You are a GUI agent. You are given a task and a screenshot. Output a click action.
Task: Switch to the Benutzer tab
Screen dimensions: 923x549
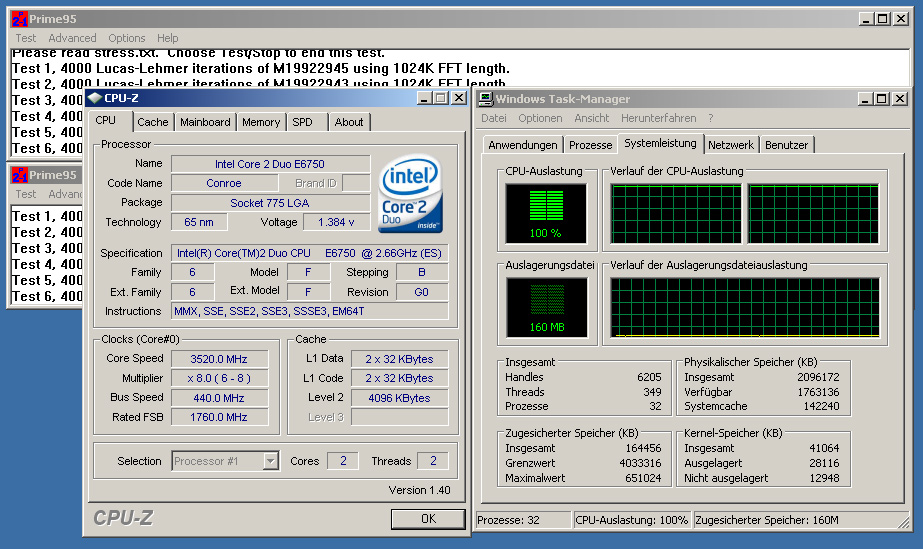tap(786, 145)
